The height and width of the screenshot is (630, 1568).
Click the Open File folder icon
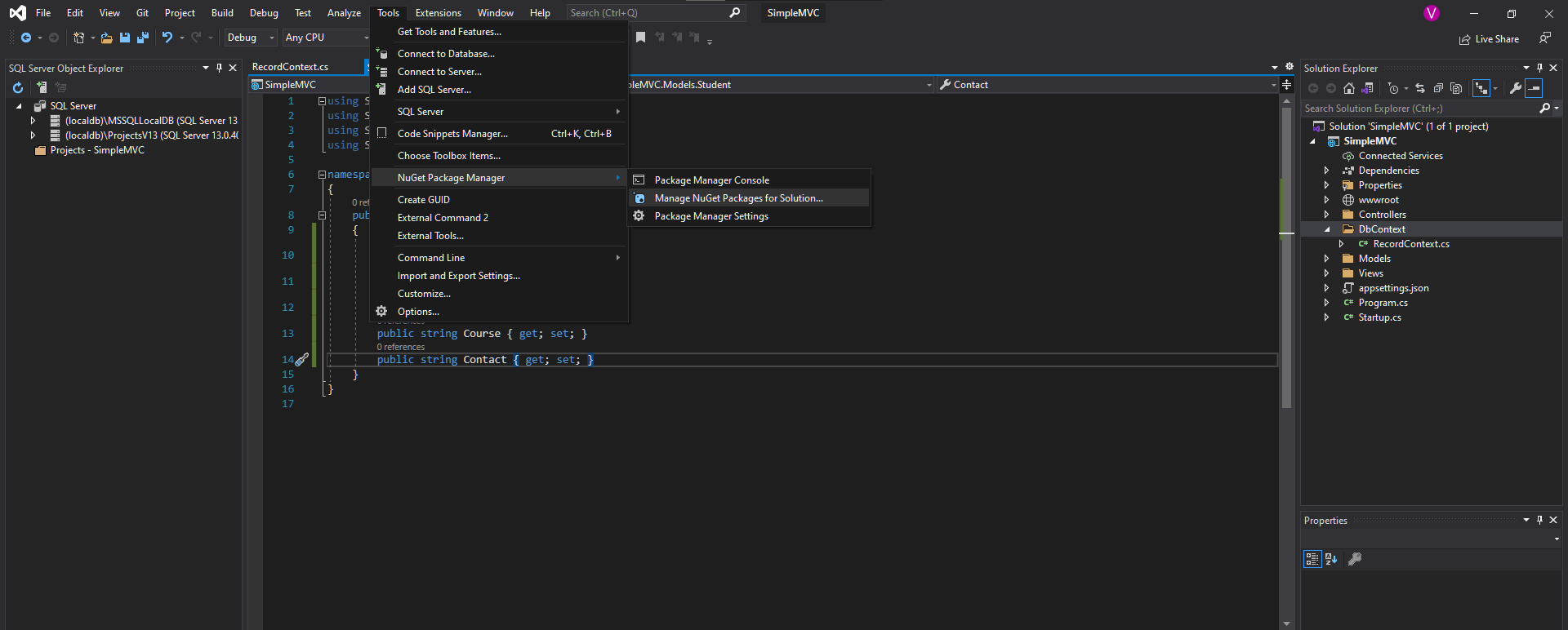tap(107, 38)
